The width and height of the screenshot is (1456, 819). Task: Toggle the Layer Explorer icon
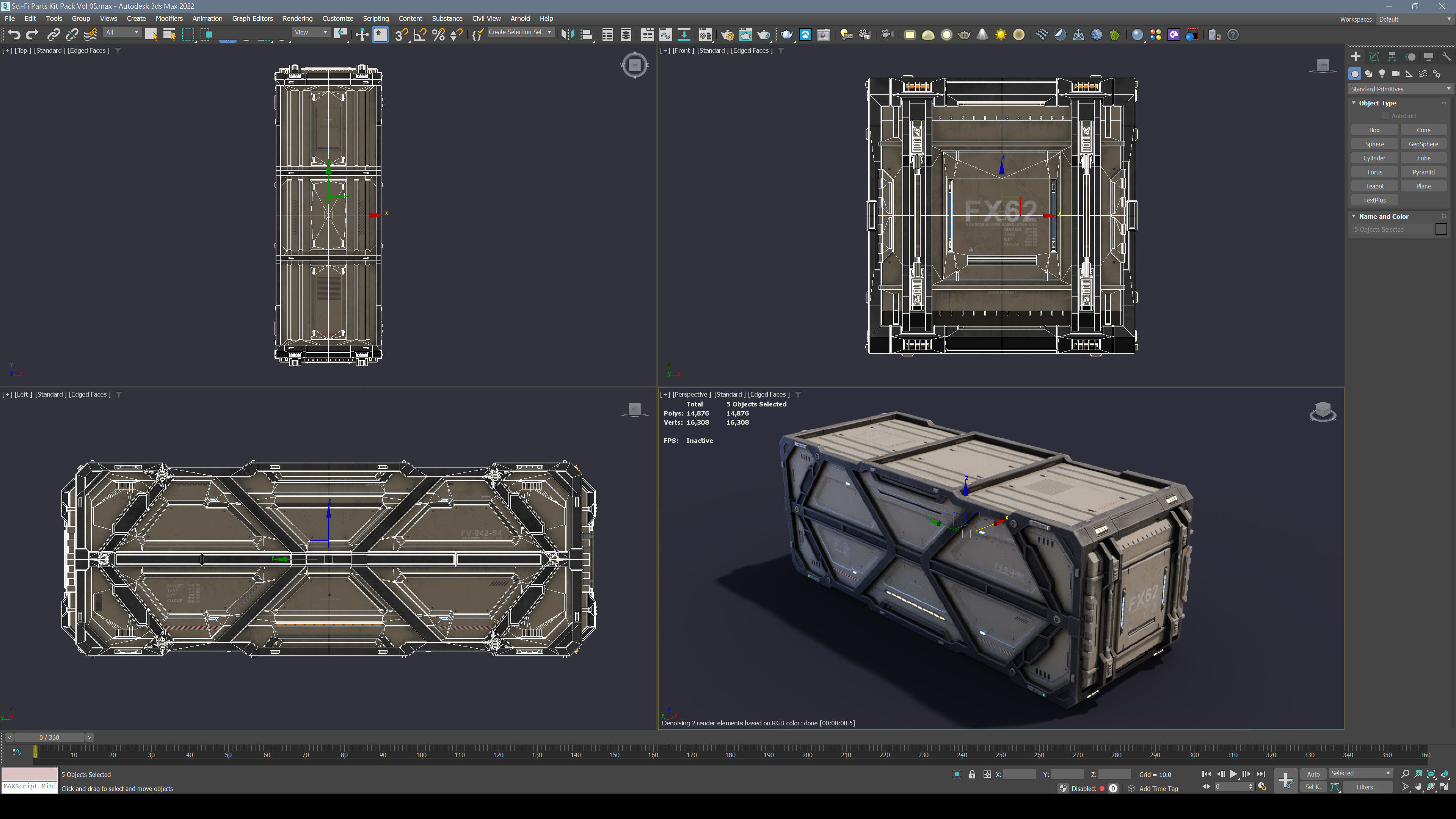pyautogui.click(x=626, y=35)
